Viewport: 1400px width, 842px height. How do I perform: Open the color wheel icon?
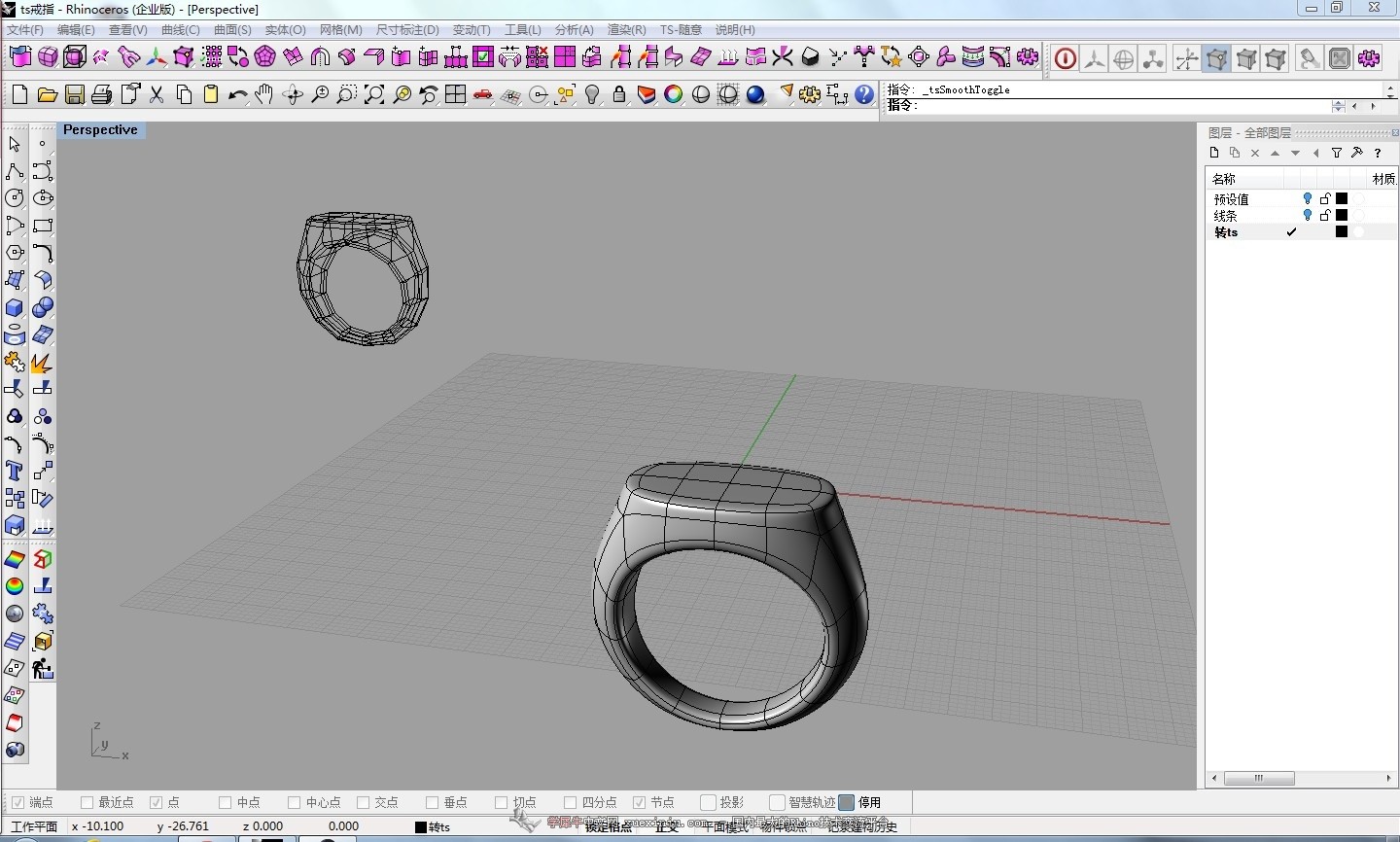[x=674, y=94]
